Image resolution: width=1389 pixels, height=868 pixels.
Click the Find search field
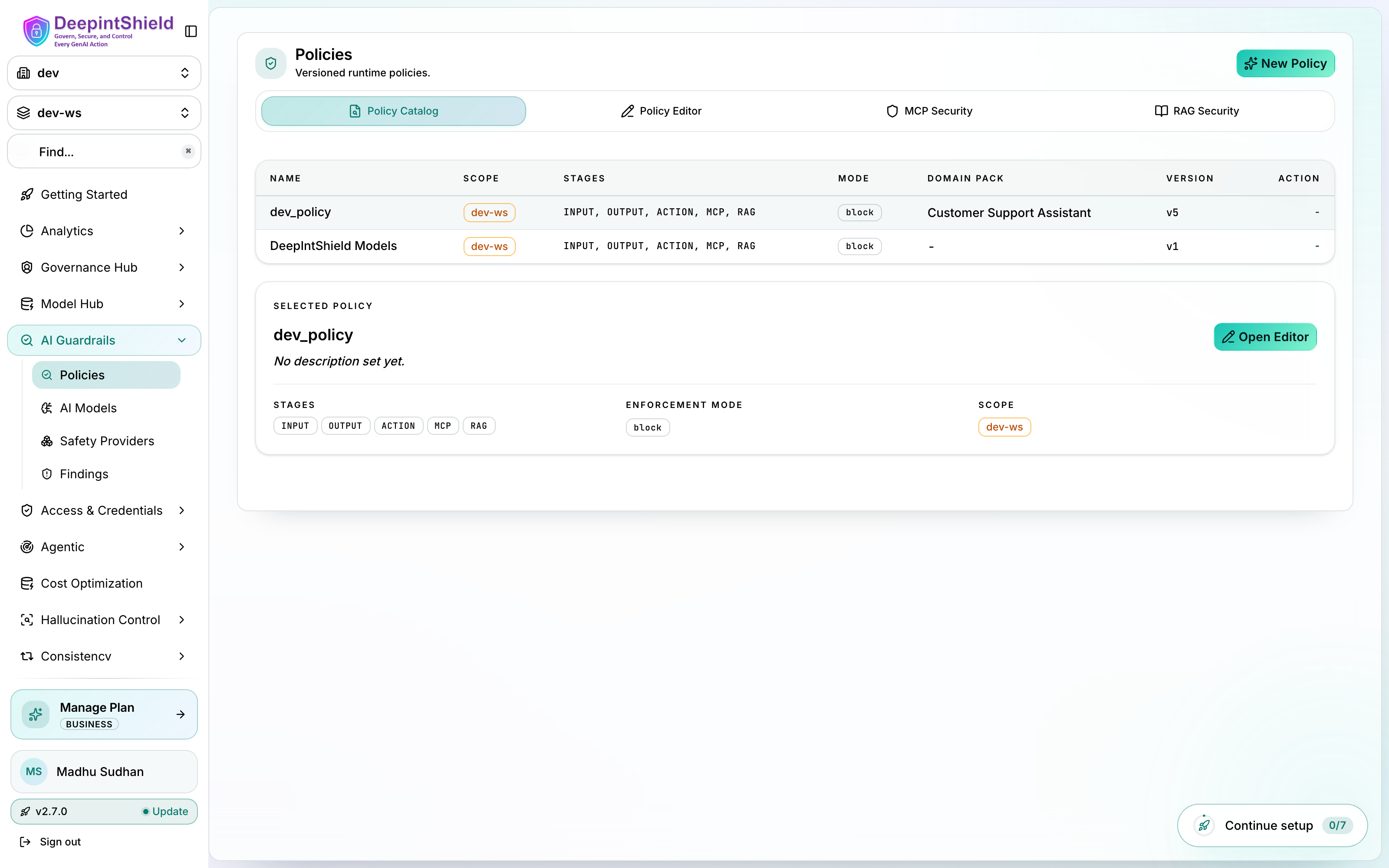point(104,151)
